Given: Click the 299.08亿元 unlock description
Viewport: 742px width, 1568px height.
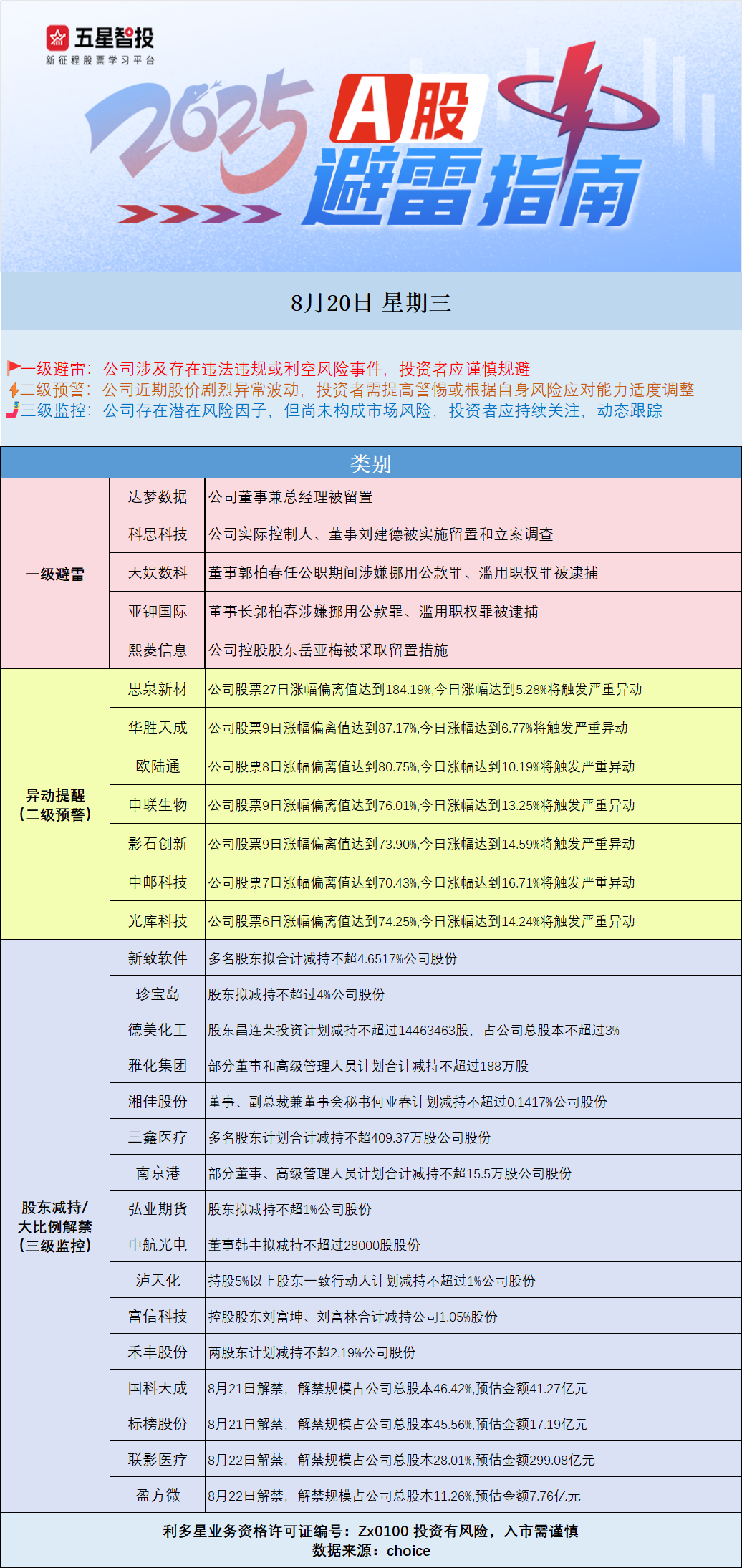Looking at the screenshot, I should tap(402, 1460).
